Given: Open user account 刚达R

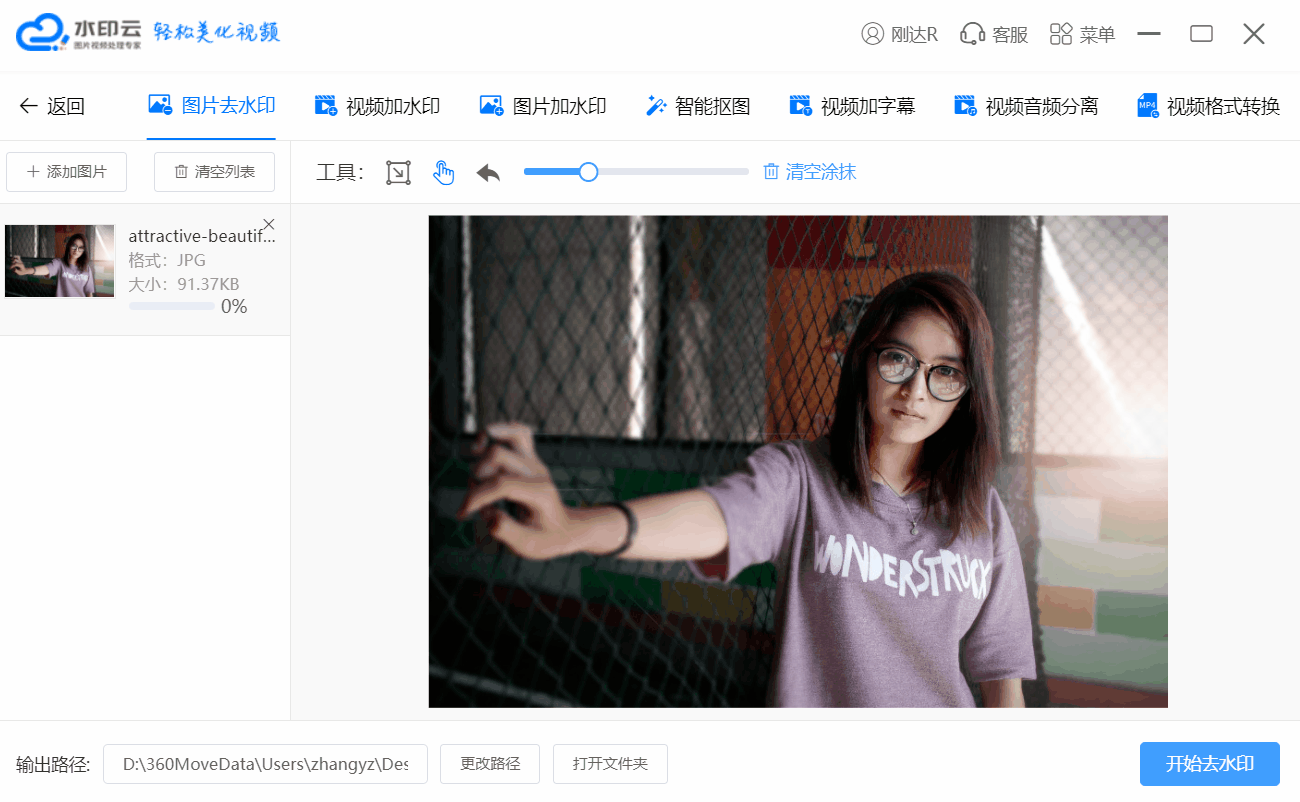Looking at the screenshot, I should point(899,34).
